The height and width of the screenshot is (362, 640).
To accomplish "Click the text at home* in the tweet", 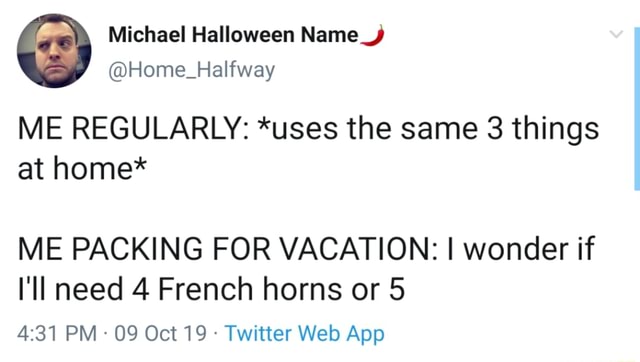I will click(x=82, y=169).
